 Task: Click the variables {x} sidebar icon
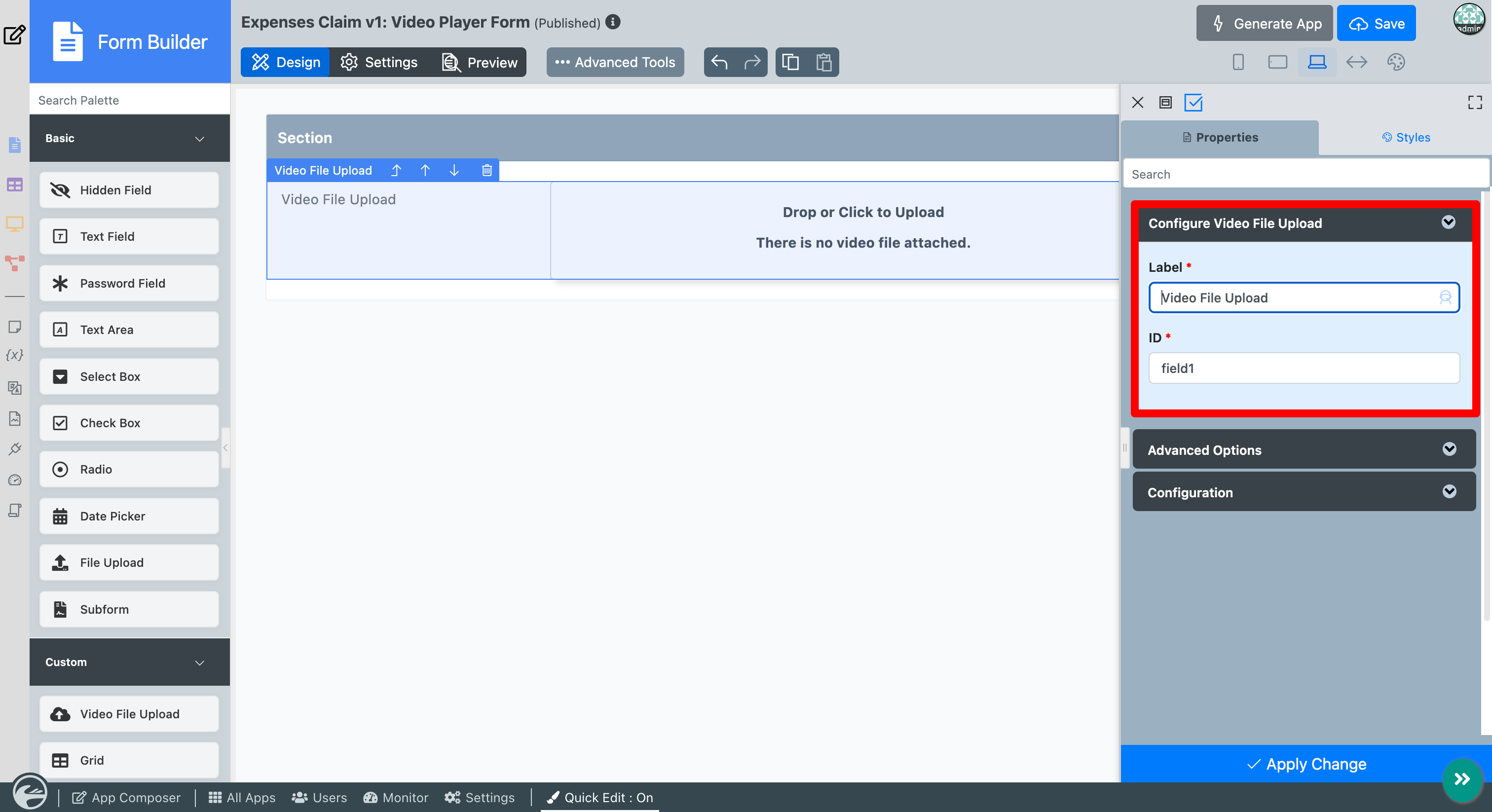click(x=14, y=355)
